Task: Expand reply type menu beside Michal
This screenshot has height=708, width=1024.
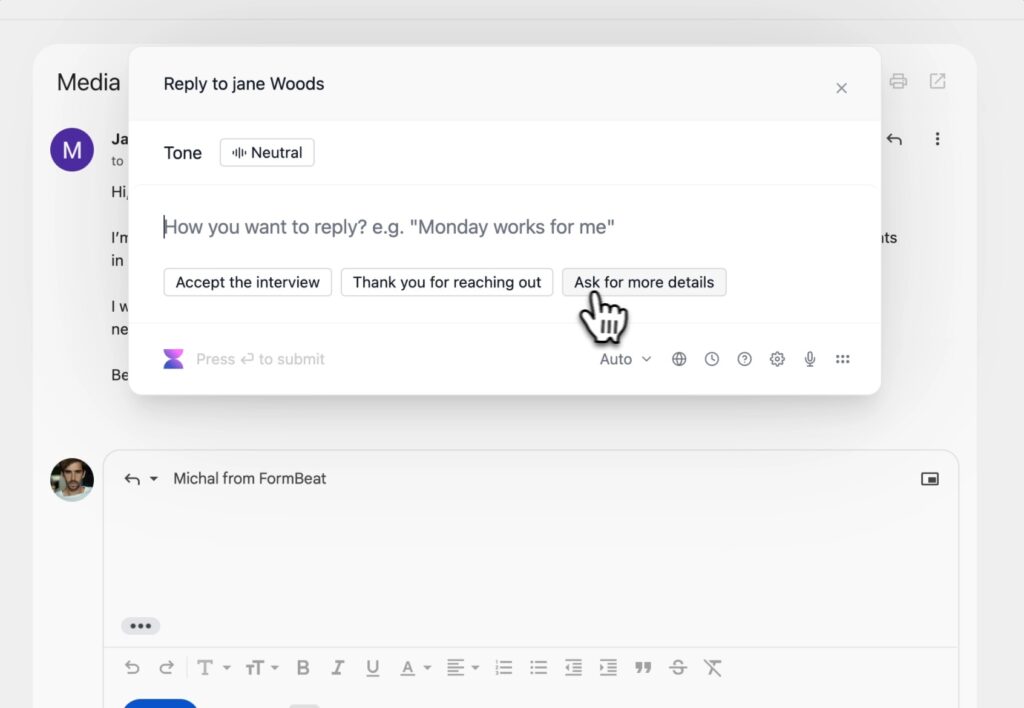Action: pyautogui.click(x=153, y=479)
